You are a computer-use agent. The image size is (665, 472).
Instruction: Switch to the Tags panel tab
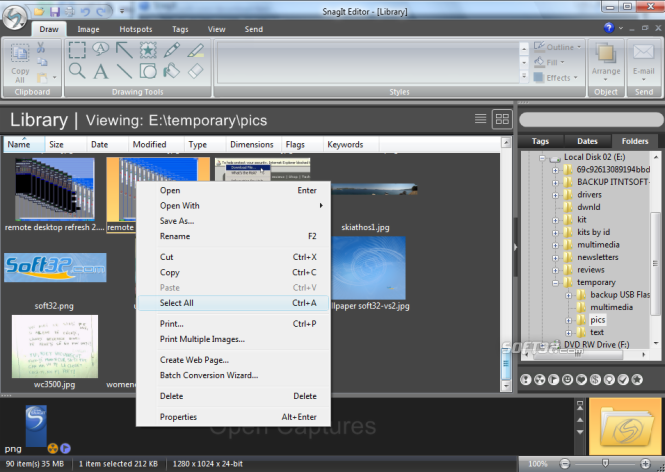coord(540,141)
